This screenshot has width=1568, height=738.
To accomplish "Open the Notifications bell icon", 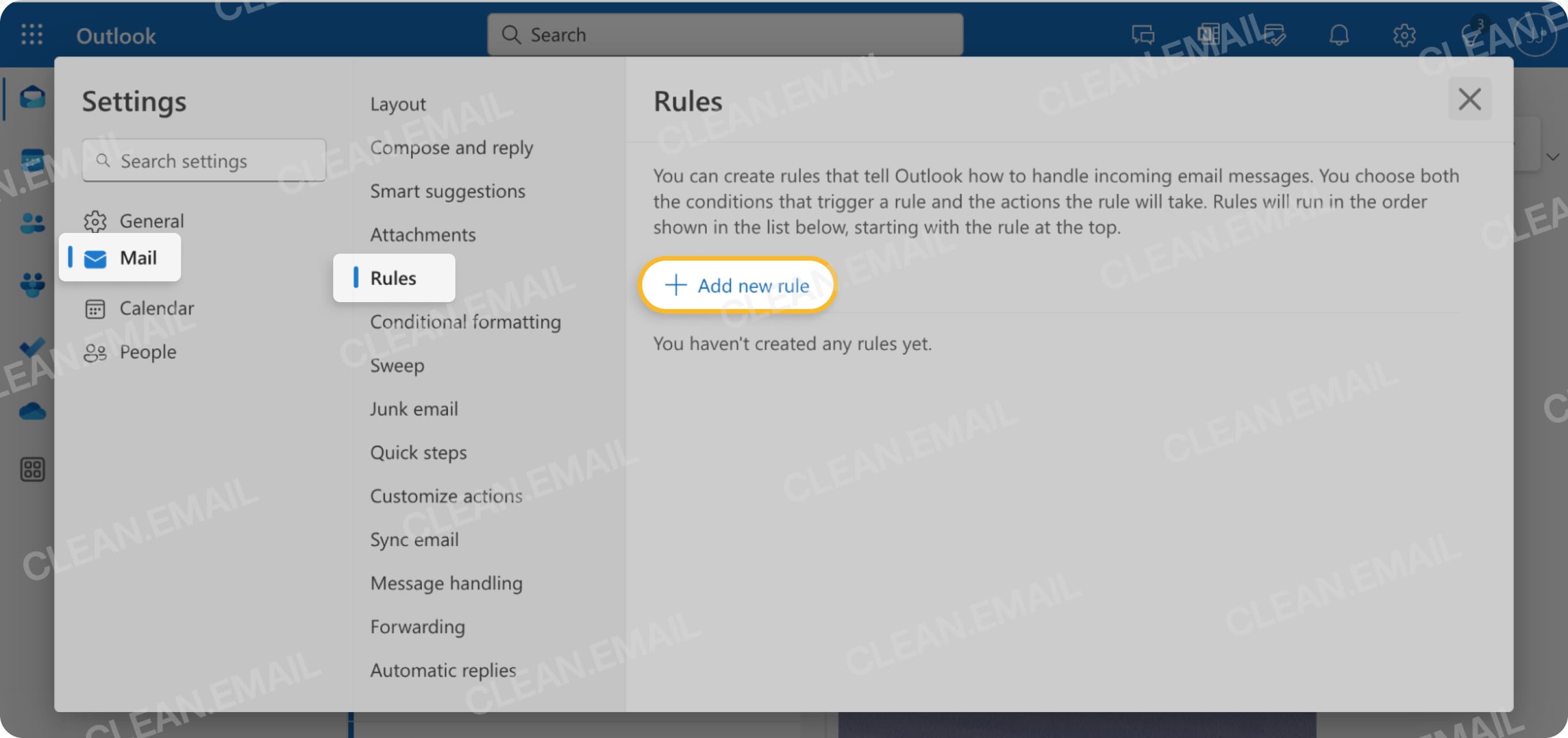I will point(1339,35).
